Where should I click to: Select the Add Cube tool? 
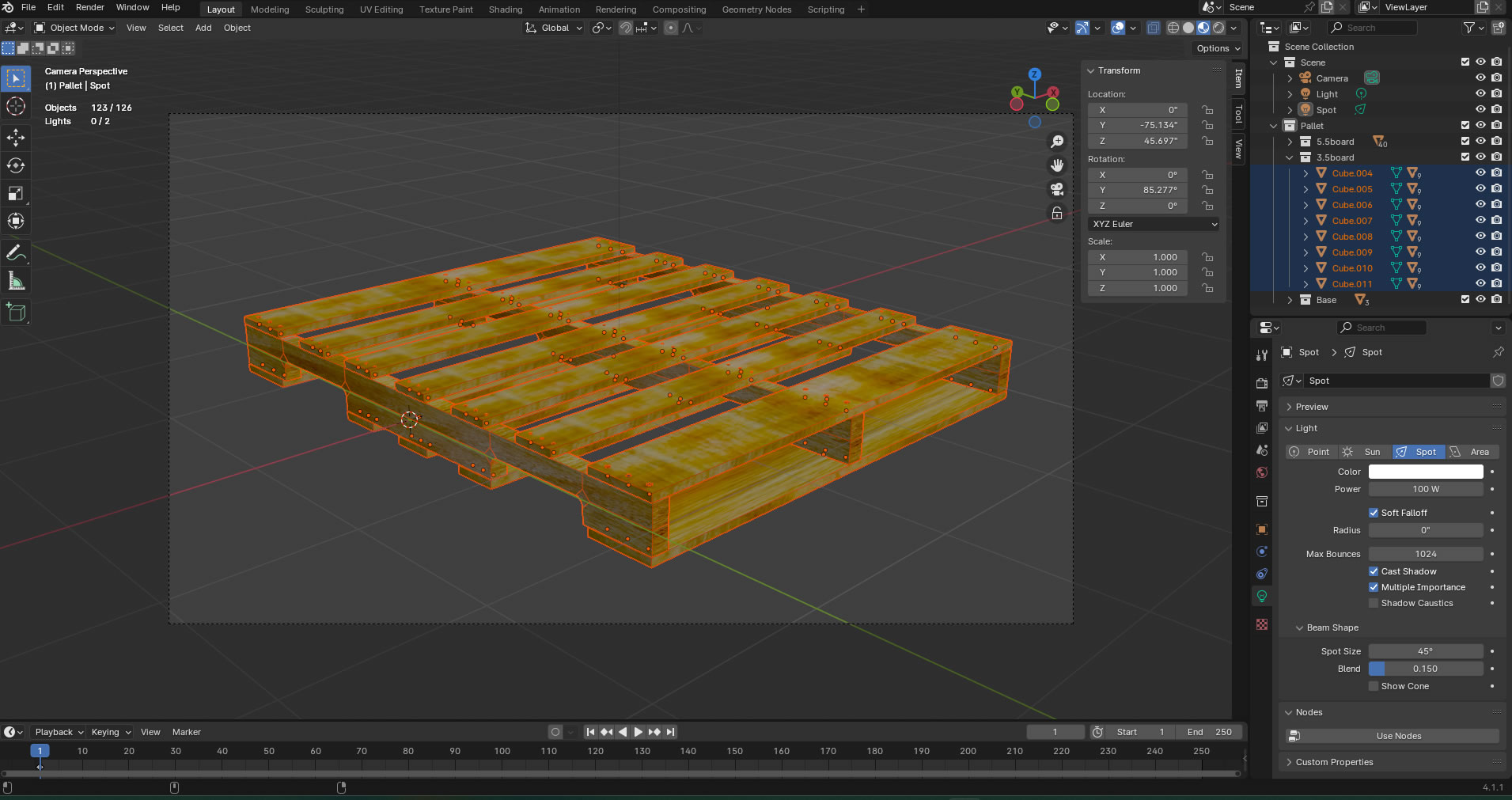coord(16,313)
